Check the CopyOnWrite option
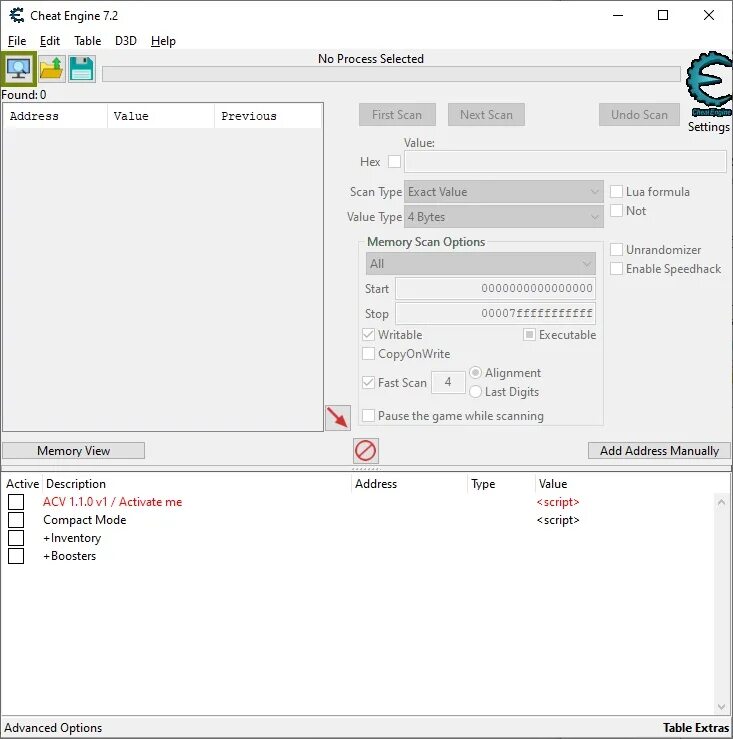733x739 pixels. 368,353
